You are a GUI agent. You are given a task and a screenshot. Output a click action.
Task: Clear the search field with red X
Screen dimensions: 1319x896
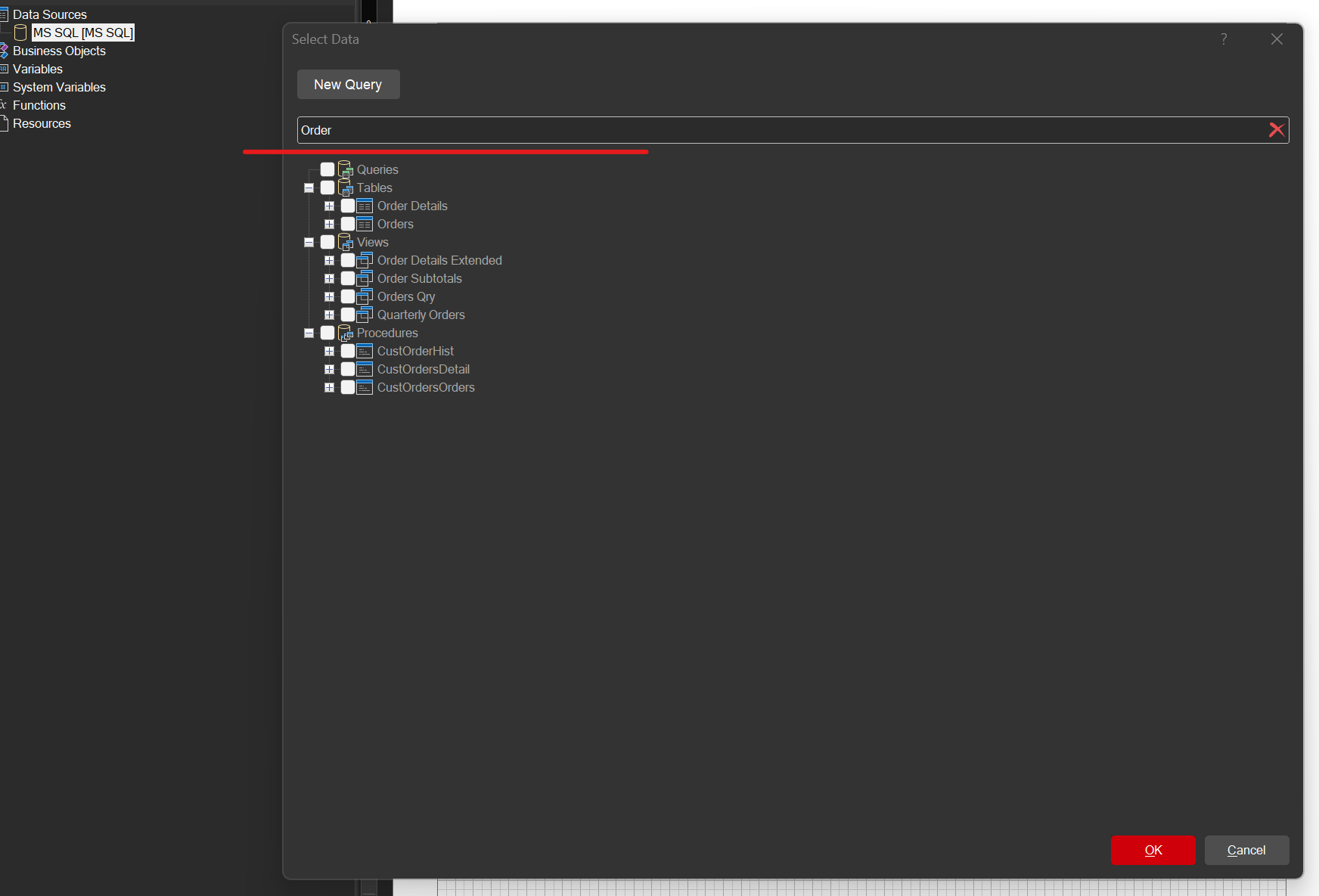pyautogui.click(x=1277, y=130)
